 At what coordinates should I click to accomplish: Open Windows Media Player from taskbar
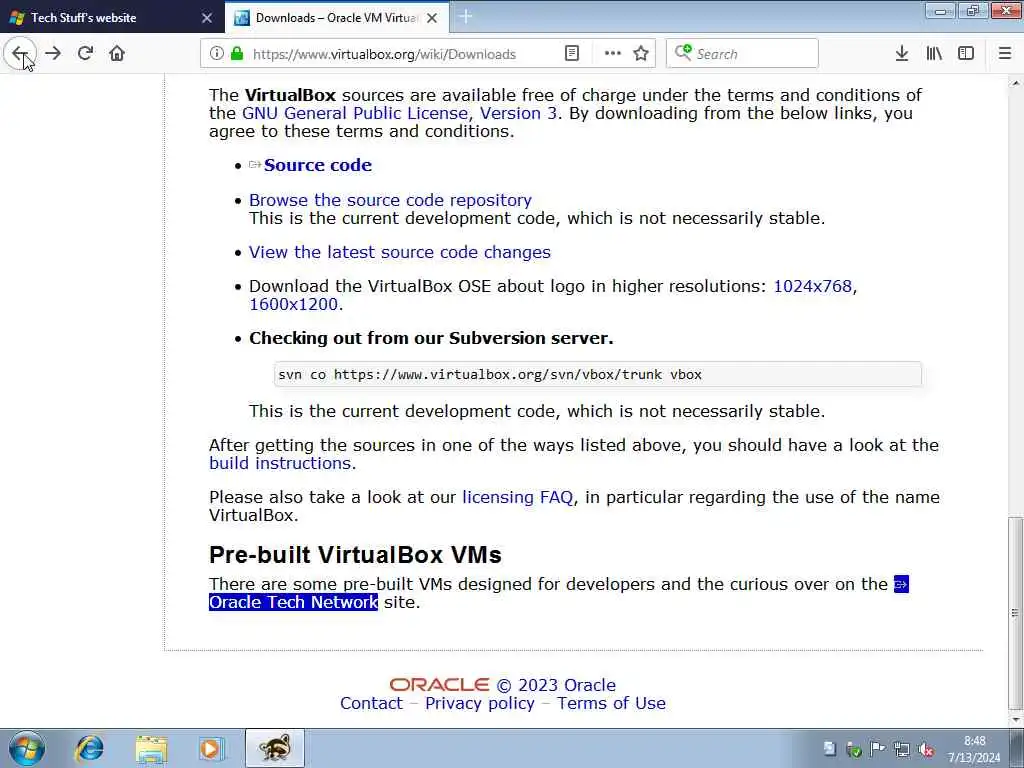coord(211,748)
